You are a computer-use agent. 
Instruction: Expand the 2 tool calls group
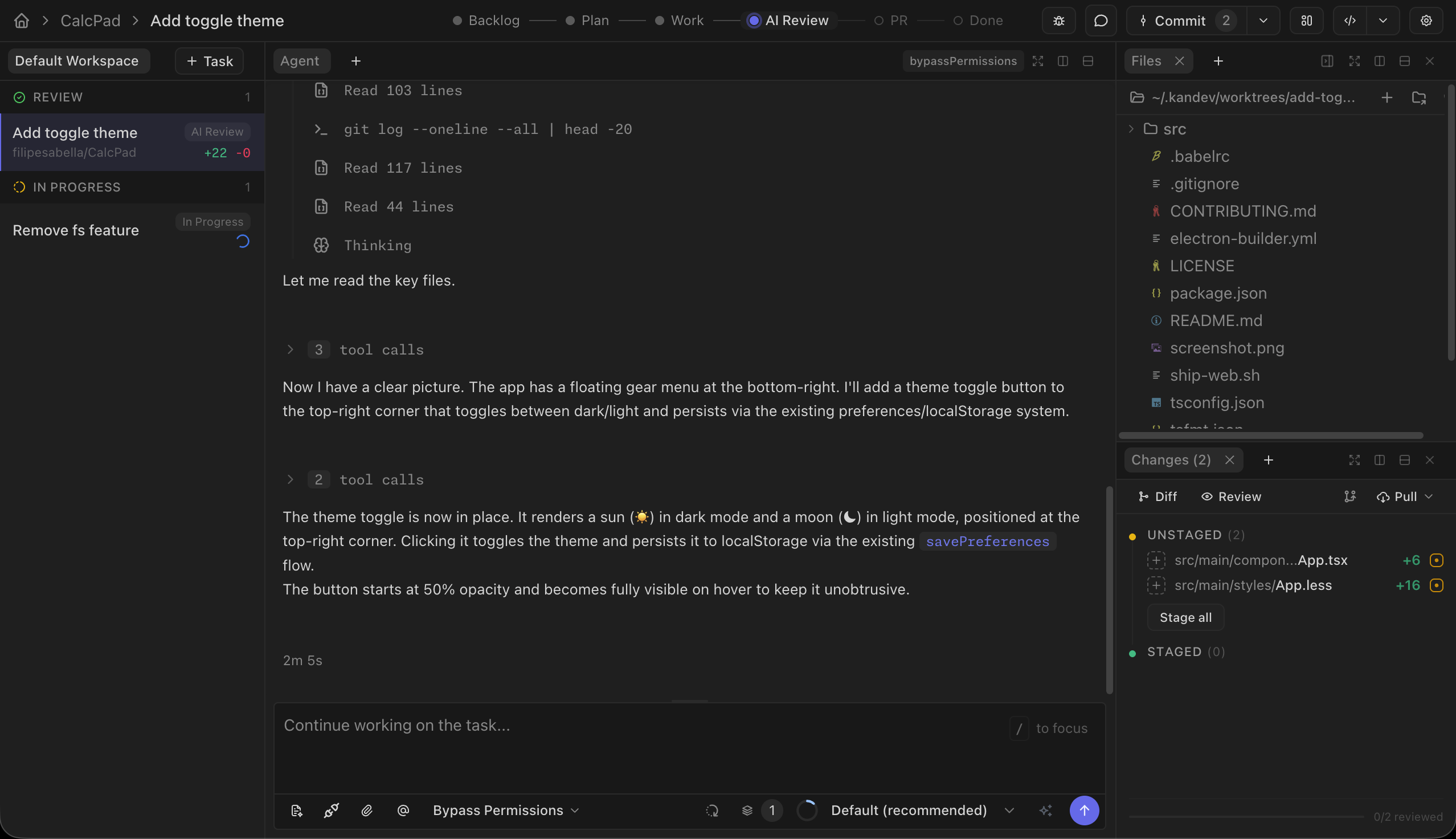290,479
